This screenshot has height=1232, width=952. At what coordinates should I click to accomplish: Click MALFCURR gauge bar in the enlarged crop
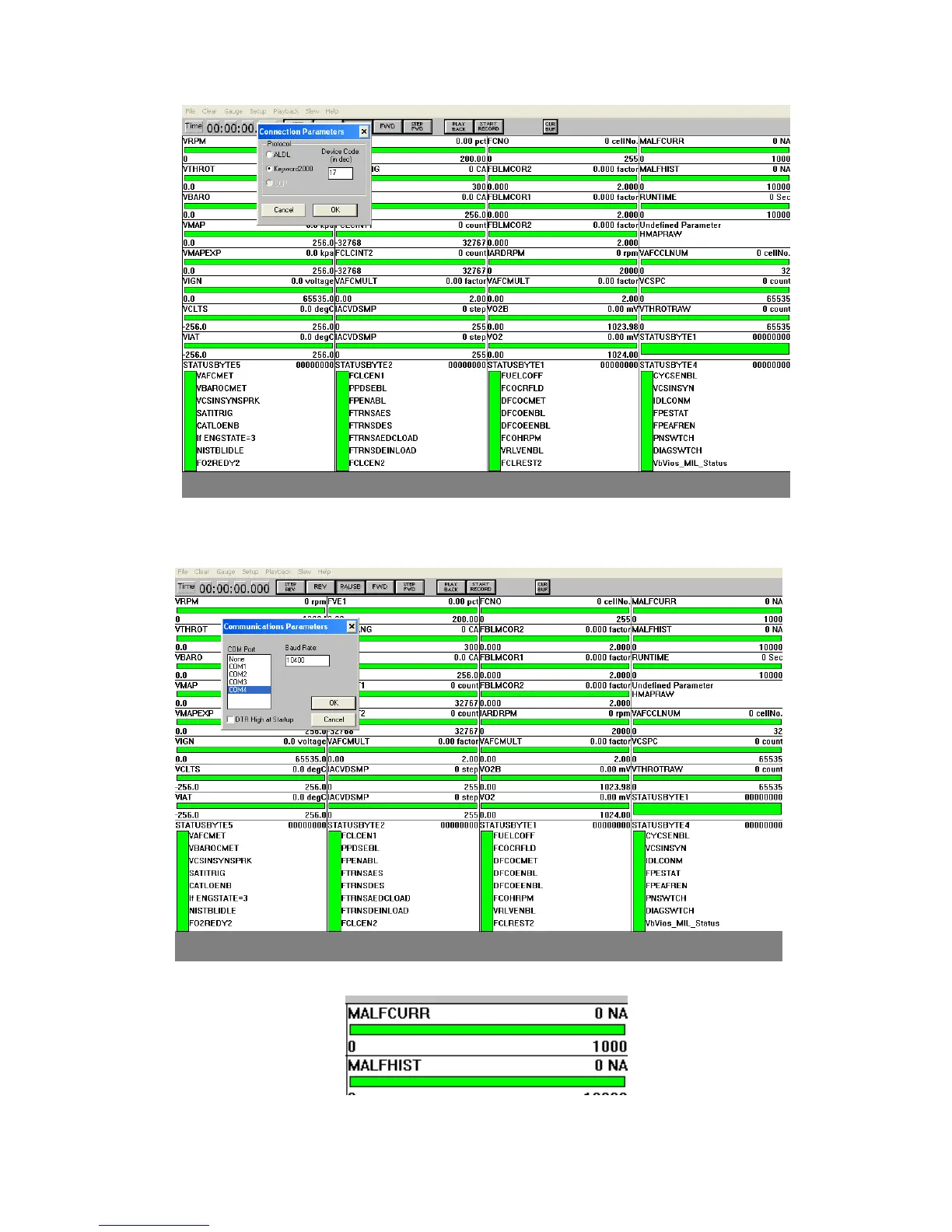487,1030
